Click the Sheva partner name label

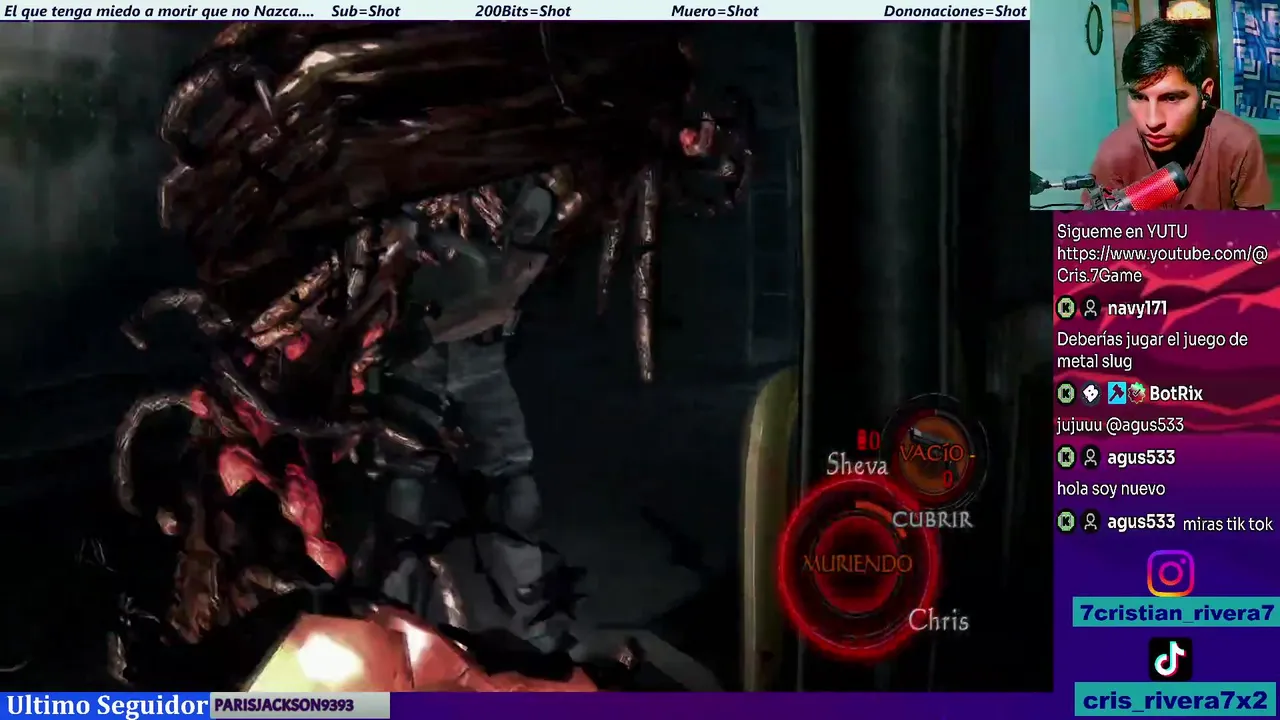857,465
